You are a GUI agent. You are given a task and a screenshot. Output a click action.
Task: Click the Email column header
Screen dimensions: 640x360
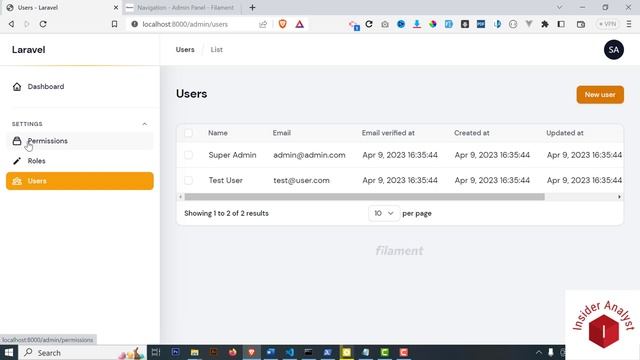(282, 133)
